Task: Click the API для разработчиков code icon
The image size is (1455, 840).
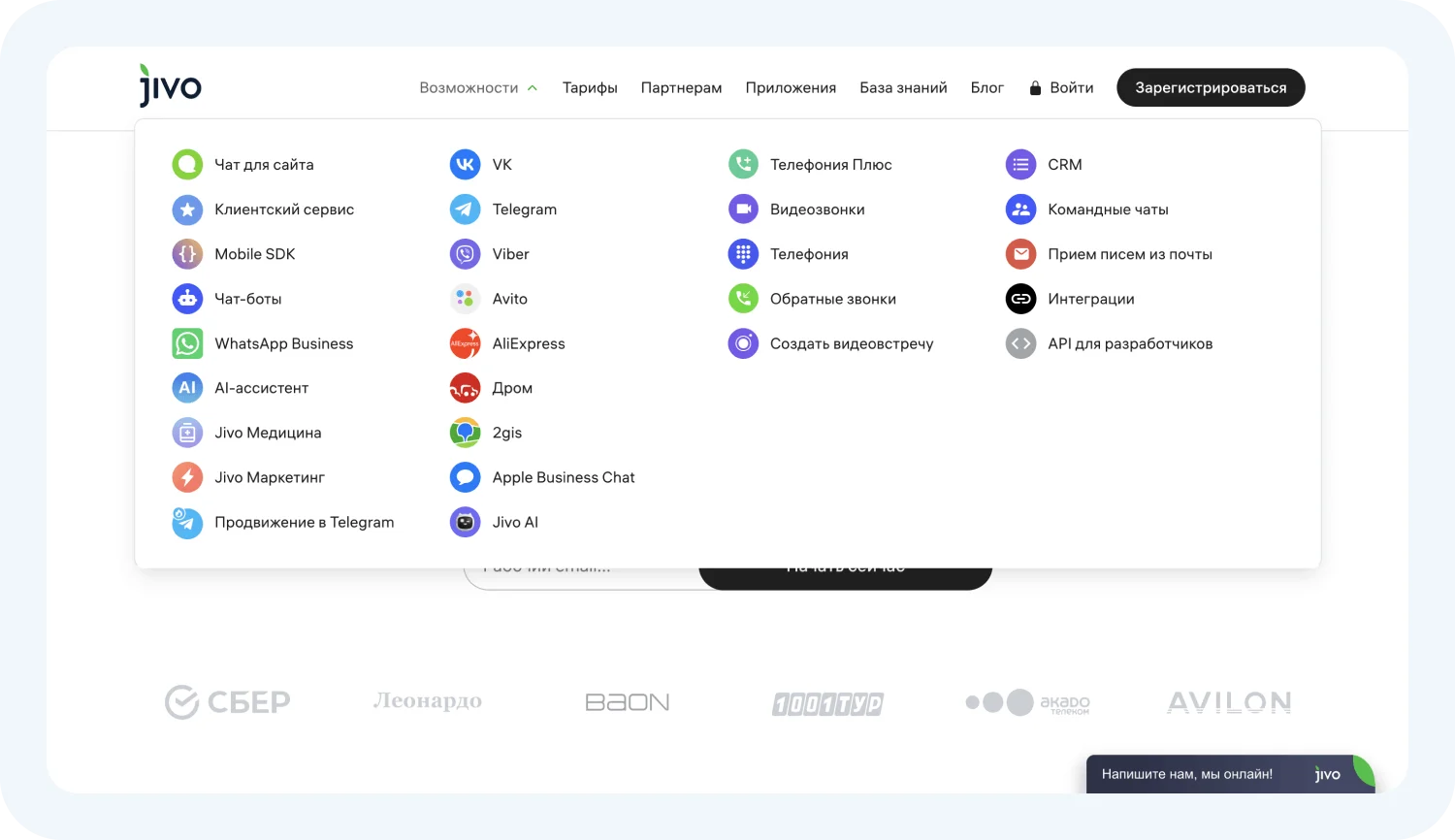Action: [1021, 343]
